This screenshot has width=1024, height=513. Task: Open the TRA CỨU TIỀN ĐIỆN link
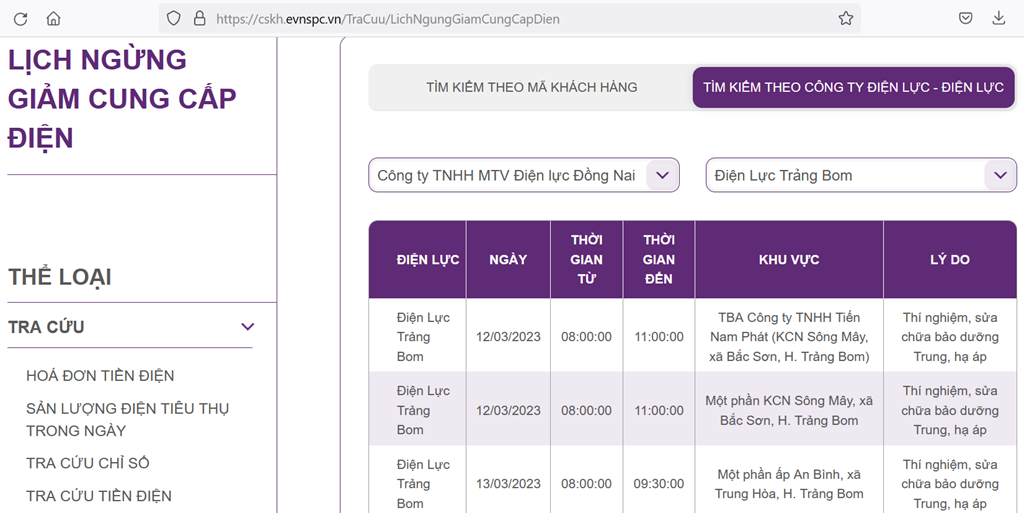coord(99,495)
